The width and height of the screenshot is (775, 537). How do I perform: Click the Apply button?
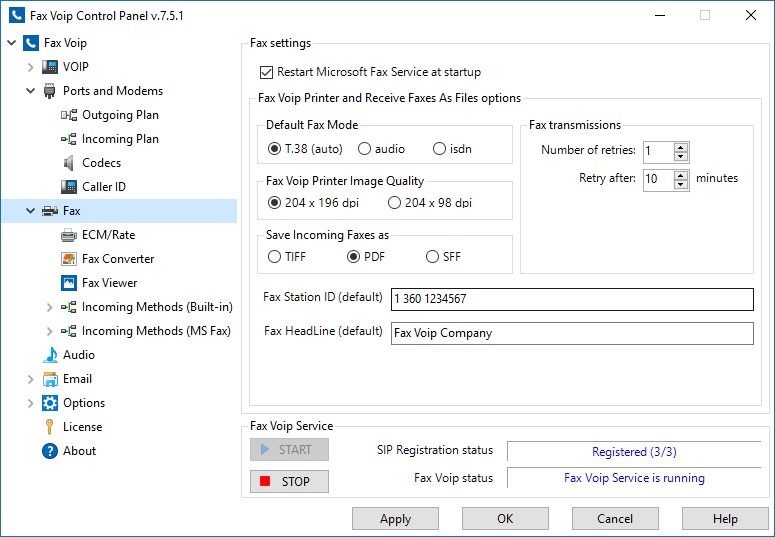(x=395, y=519)
